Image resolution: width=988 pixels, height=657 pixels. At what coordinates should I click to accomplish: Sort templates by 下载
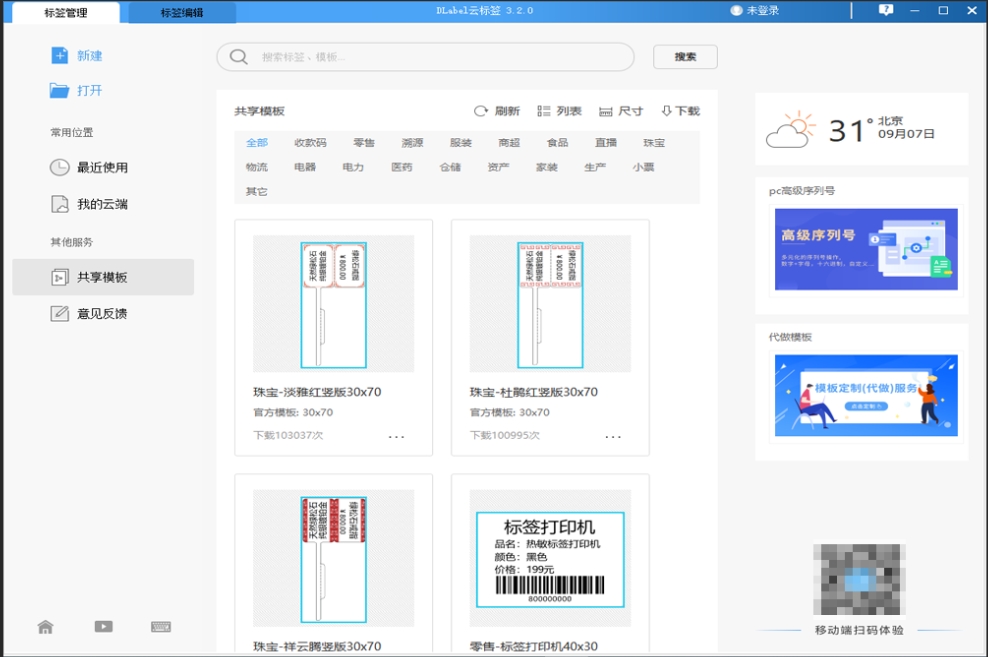681,111
